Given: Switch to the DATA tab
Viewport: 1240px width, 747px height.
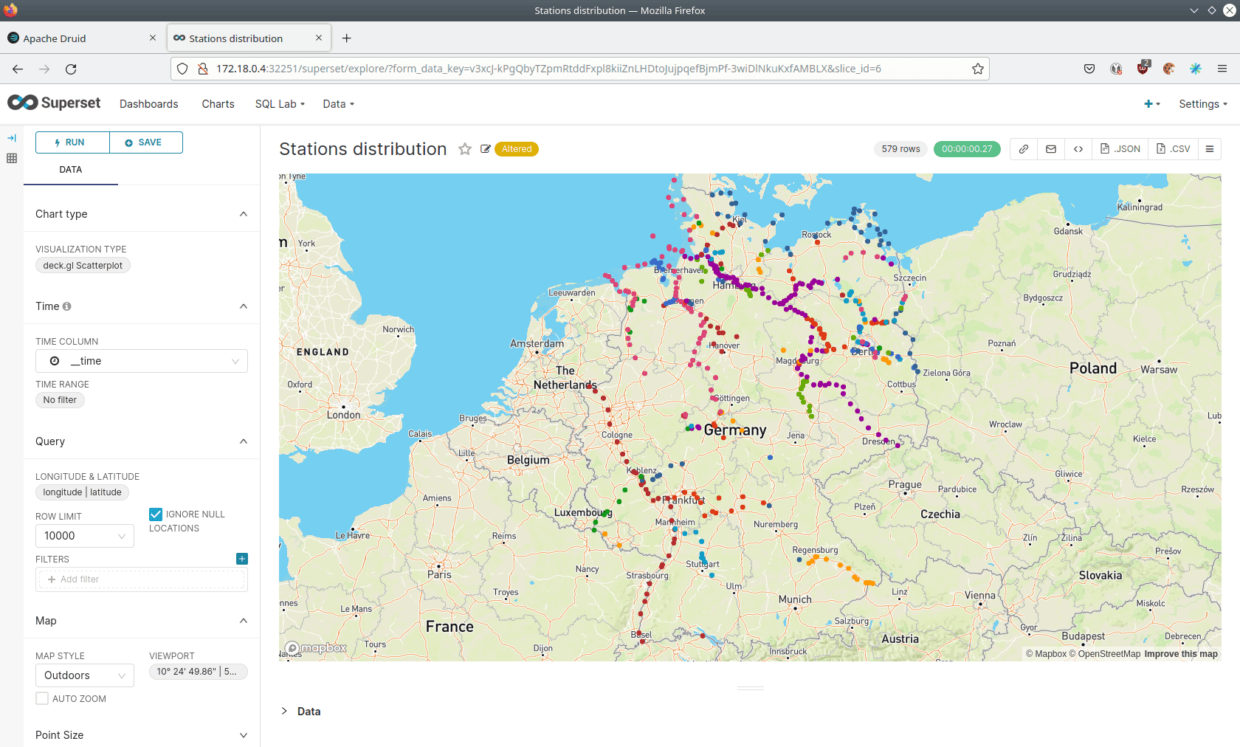Looking at the screenshot, I should (70, 170).
